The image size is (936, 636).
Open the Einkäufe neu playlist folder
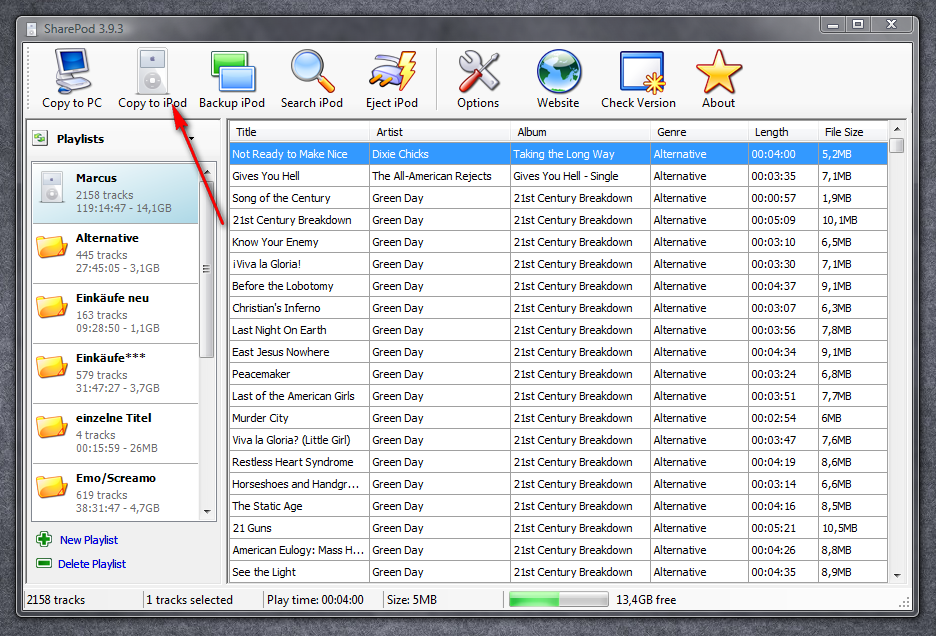tap(115, 313)
